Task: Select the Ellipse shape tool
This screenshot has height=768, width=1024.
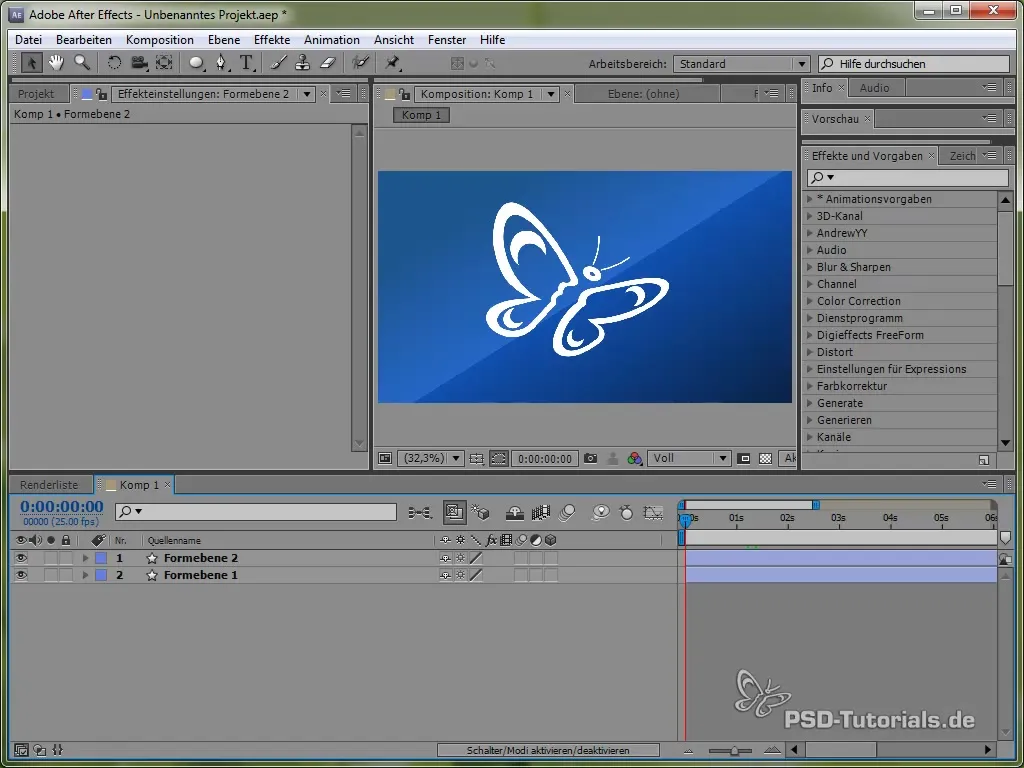Action: [x=196, y=63]
